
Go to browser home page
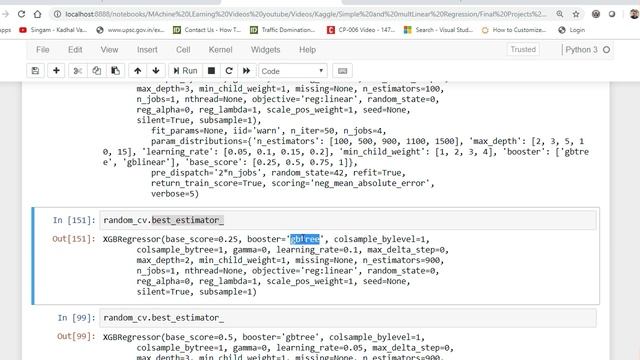pyautogui.click(x=38, y=14)
